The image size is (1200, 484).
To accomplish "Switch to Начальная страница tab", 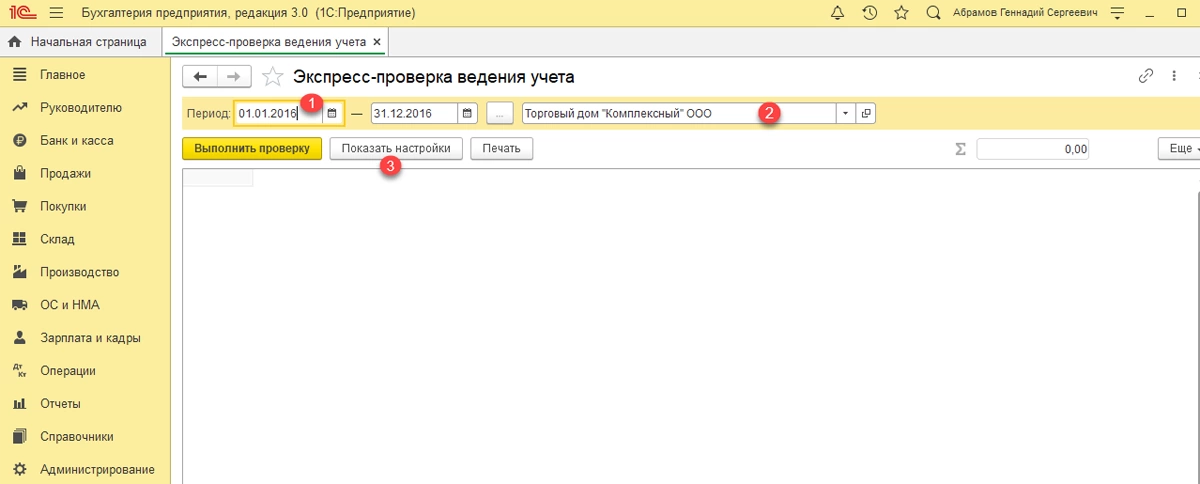I will point(79,42).
